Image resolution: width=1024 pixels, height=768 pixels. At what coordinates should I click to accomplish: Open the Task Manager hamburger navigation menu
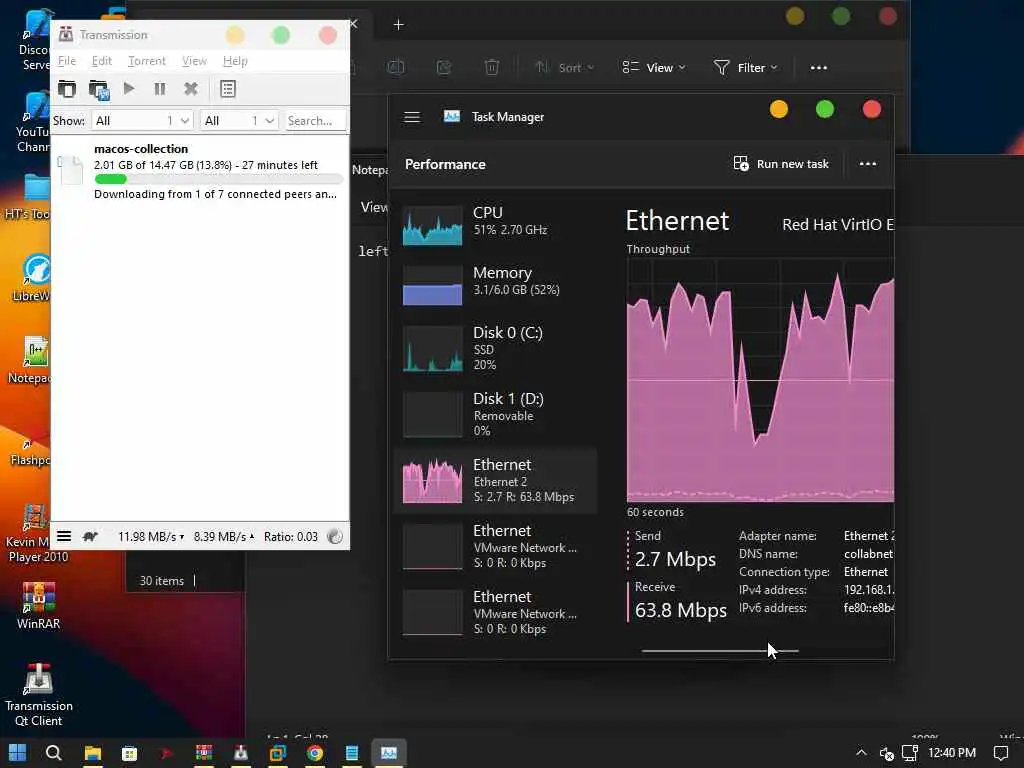(412, 117)
